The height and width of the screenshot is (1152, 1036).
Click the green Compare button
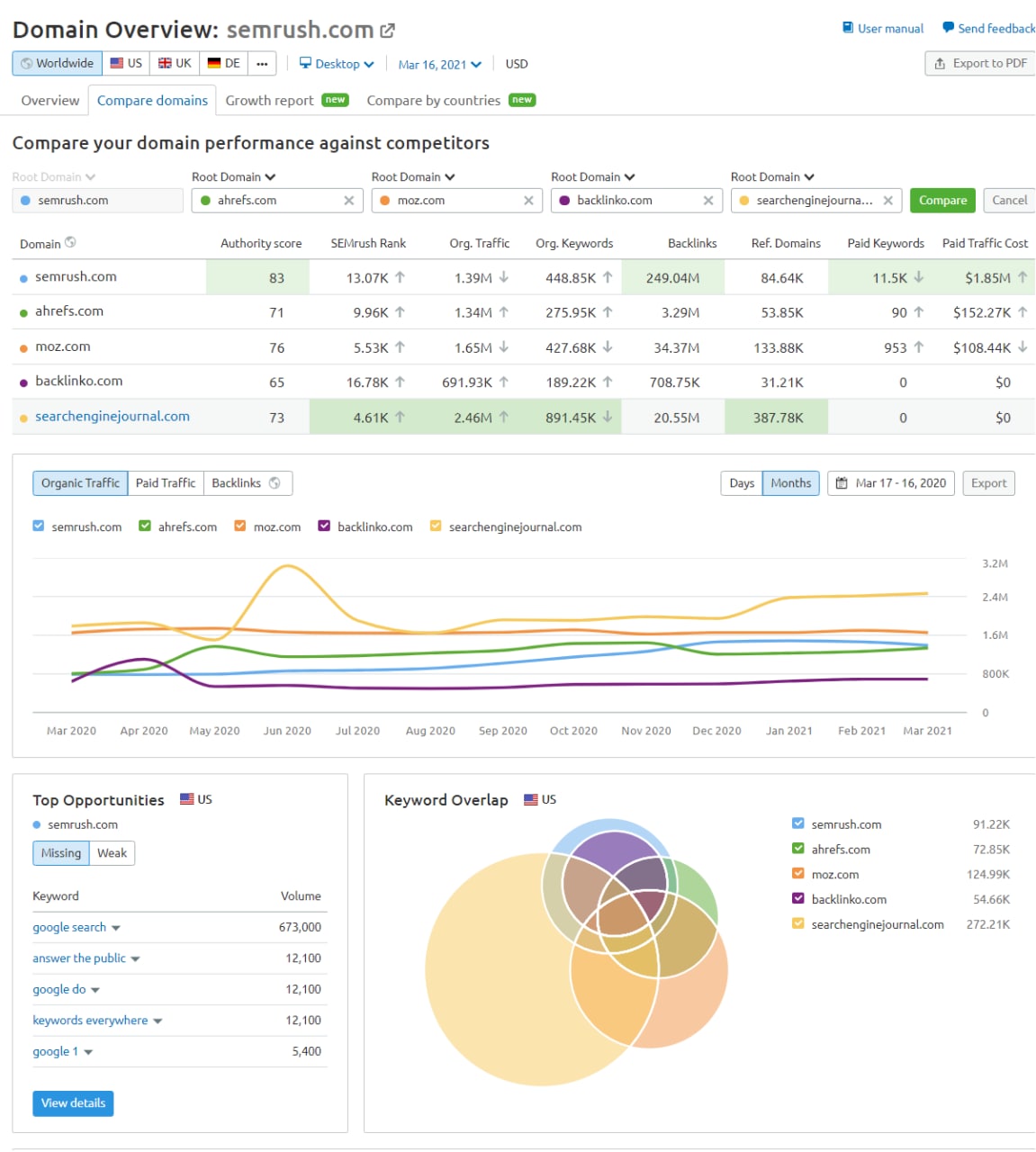tap(942, 201)
